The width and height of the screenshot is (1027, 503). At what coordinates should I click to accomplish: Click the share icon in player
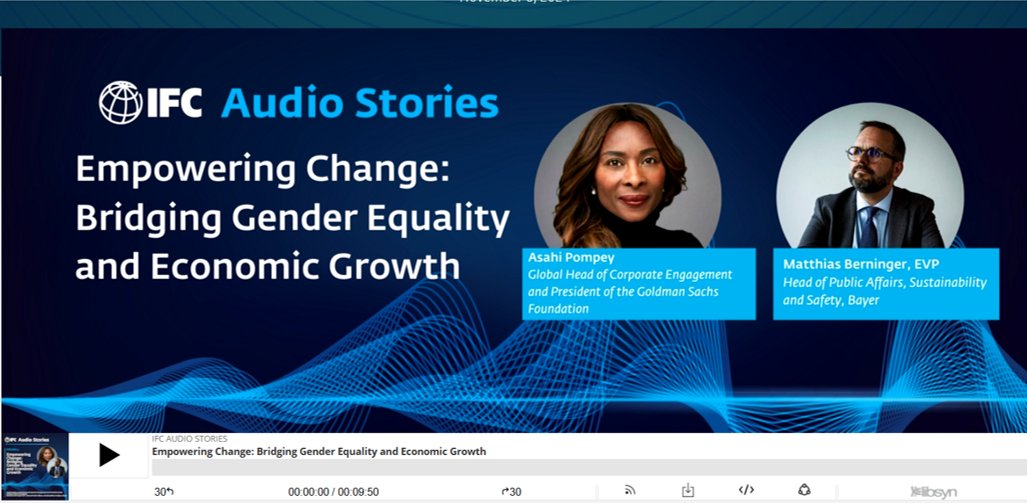pyautogui.click(x=804, y=490)
